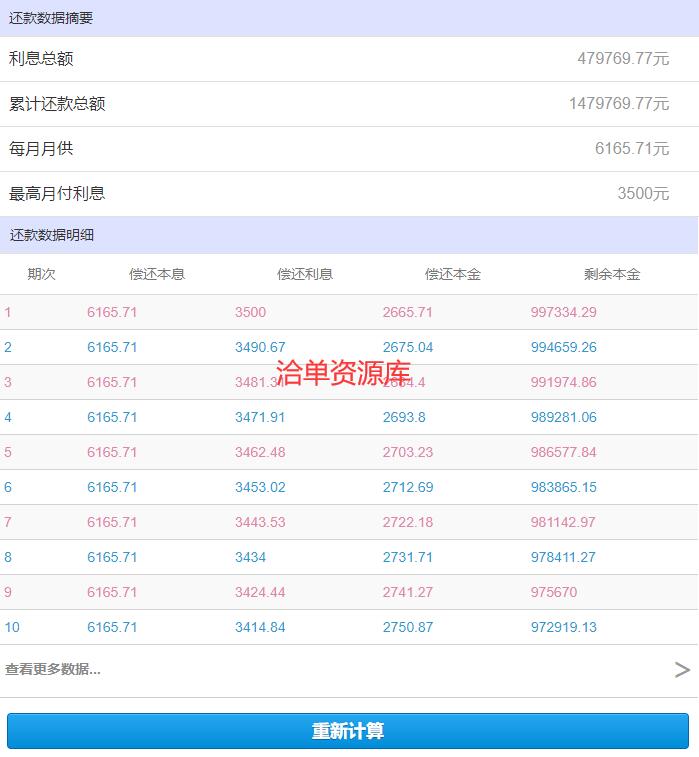Select interest cell 3500 in period 1
This screenshot has width=699, height=757.
(250, 312)
